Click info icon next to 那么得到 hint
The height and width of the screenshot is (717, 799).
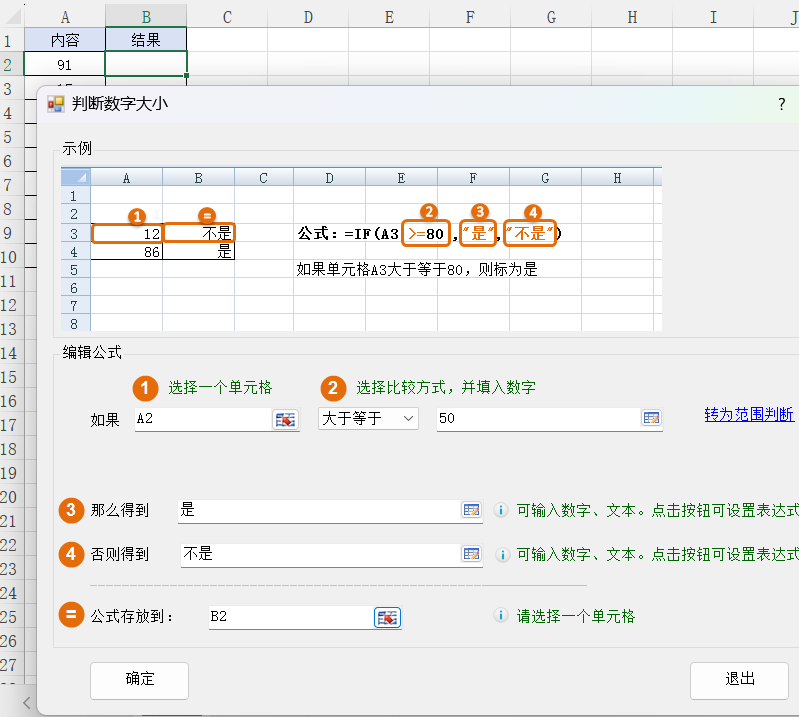502,511
